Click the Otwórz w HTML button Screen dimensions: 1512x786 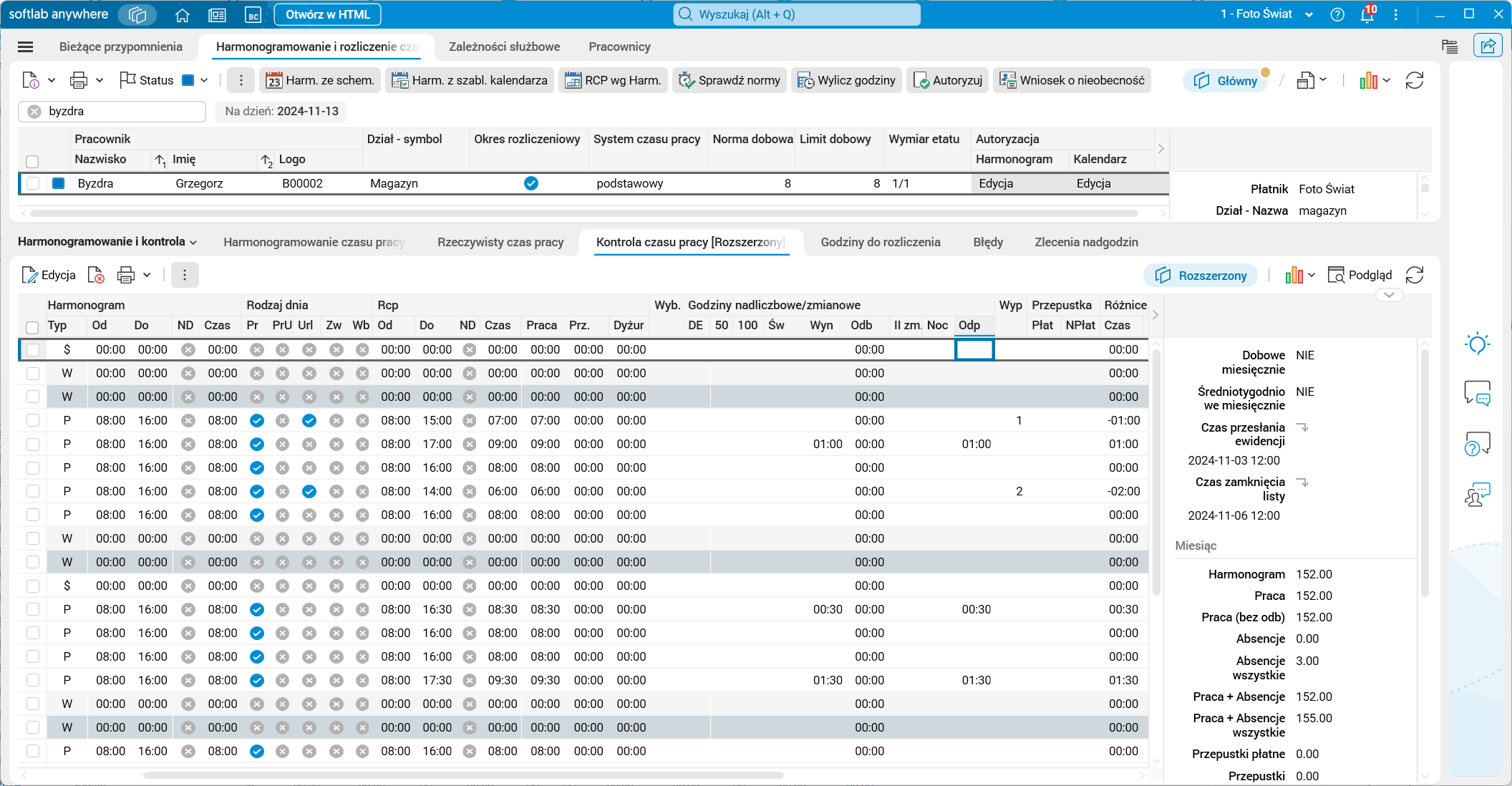[327, 14]
